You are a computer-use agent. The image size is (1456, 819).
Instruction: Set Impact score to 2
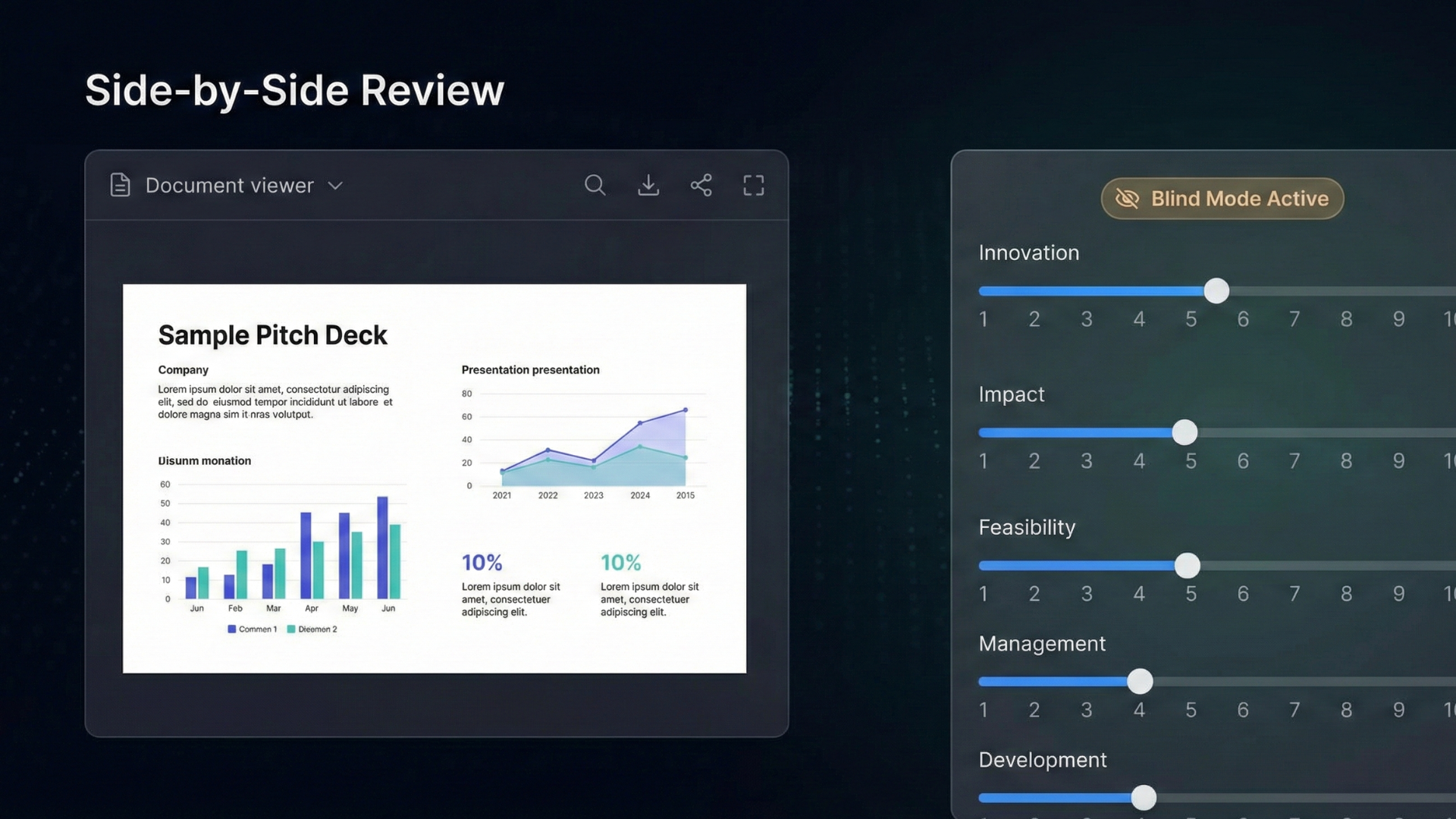[1034, 432]
